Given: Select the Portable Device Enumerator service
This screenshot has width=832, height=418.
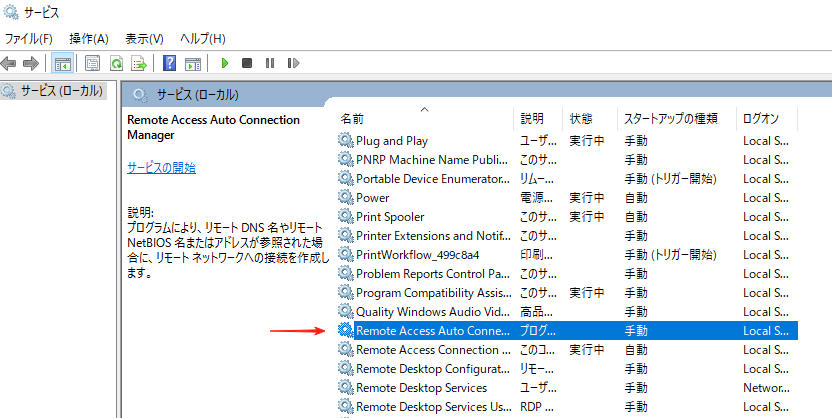Looking at the screenshot, I should pos(433,179).
